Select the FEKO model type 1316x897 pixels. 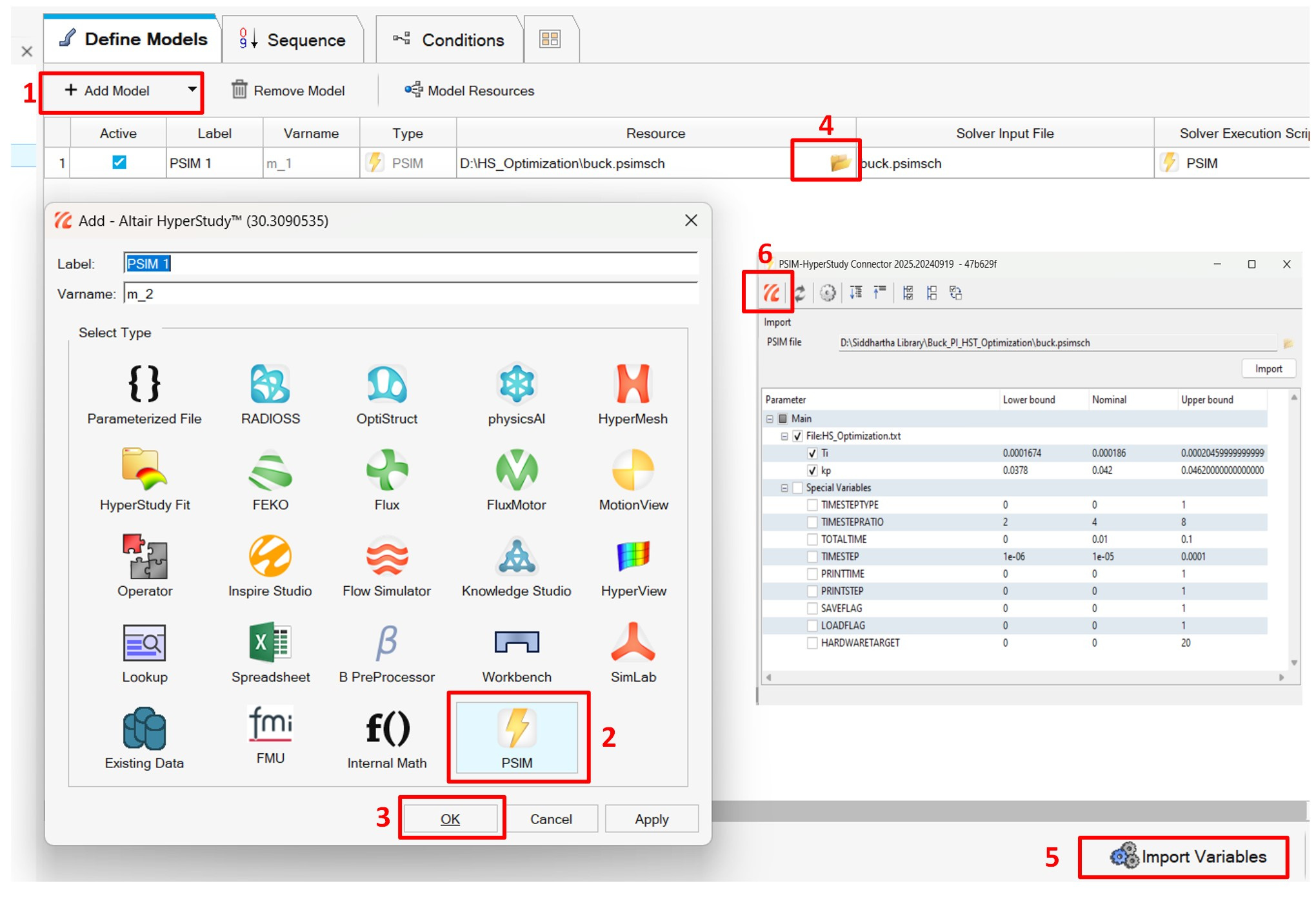tap(270, 480)
